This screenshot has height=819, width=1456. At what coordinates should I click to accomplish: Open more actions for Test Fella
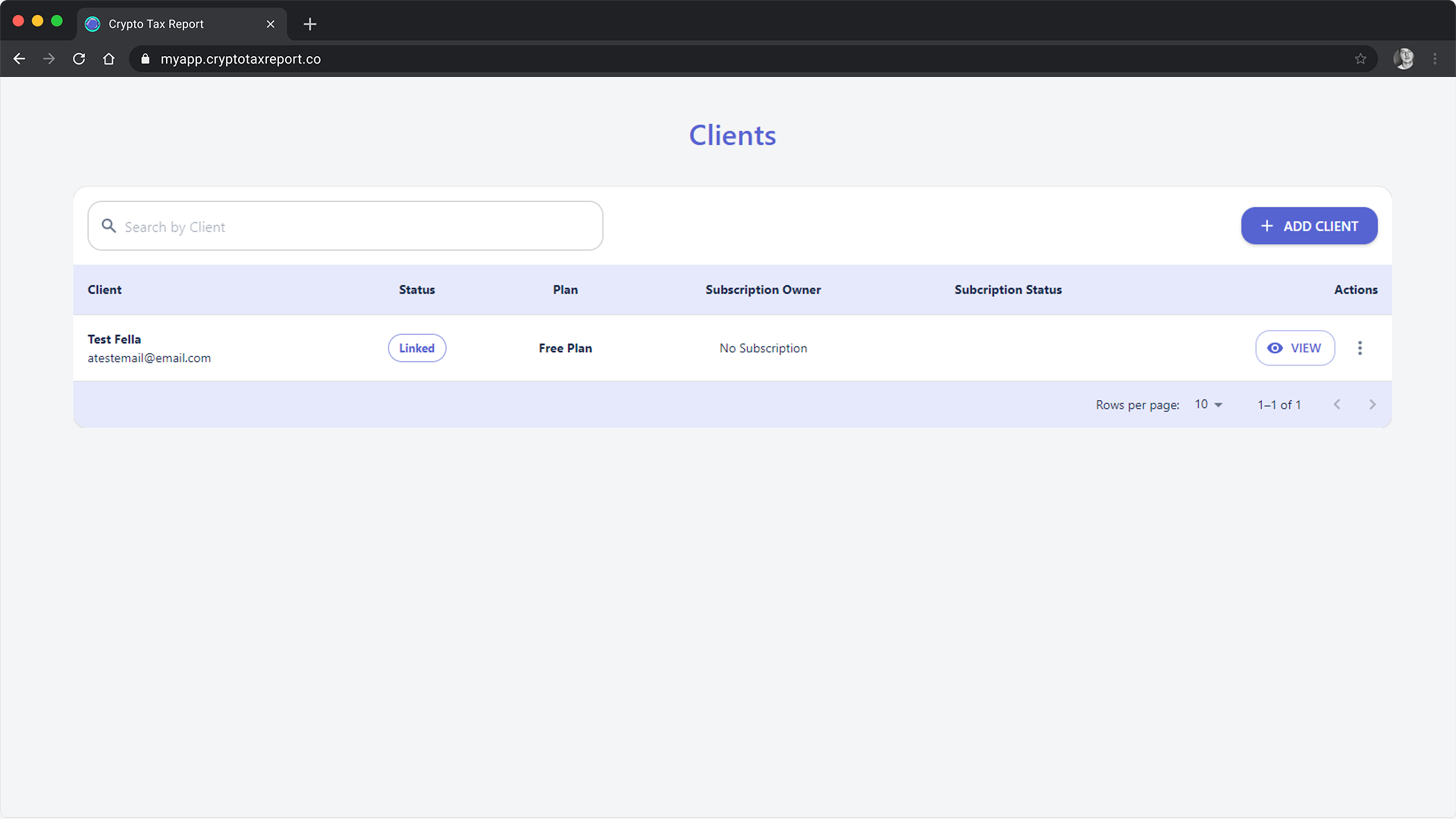pyautogui.click(x=1360, y=348)
